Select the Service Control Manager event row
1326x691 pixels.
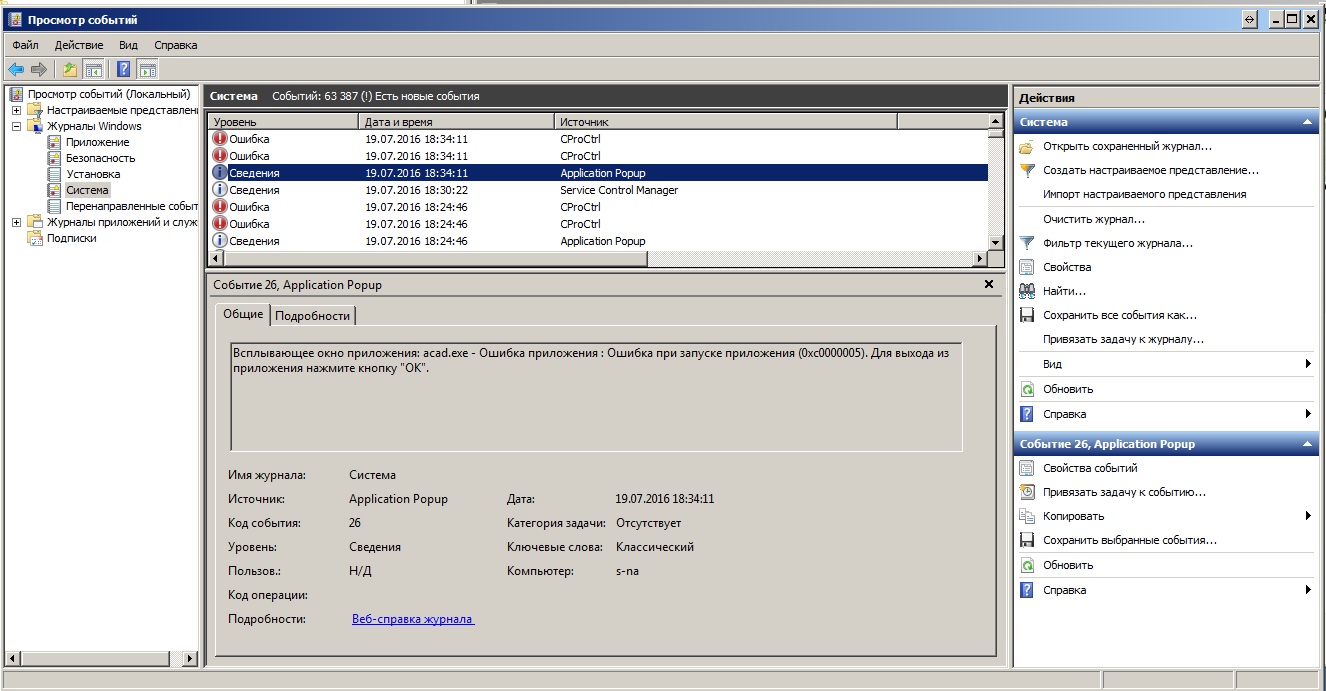click(618, 190)
